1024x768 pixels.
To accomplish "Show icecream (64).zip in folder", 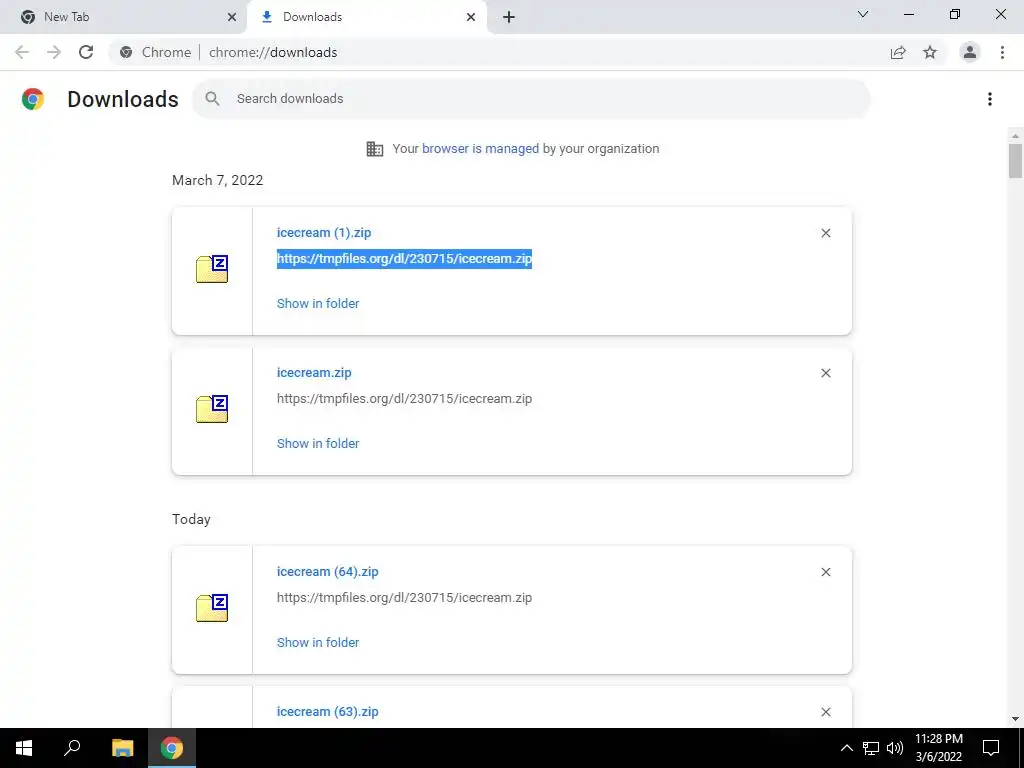I will tap(318, 642).
